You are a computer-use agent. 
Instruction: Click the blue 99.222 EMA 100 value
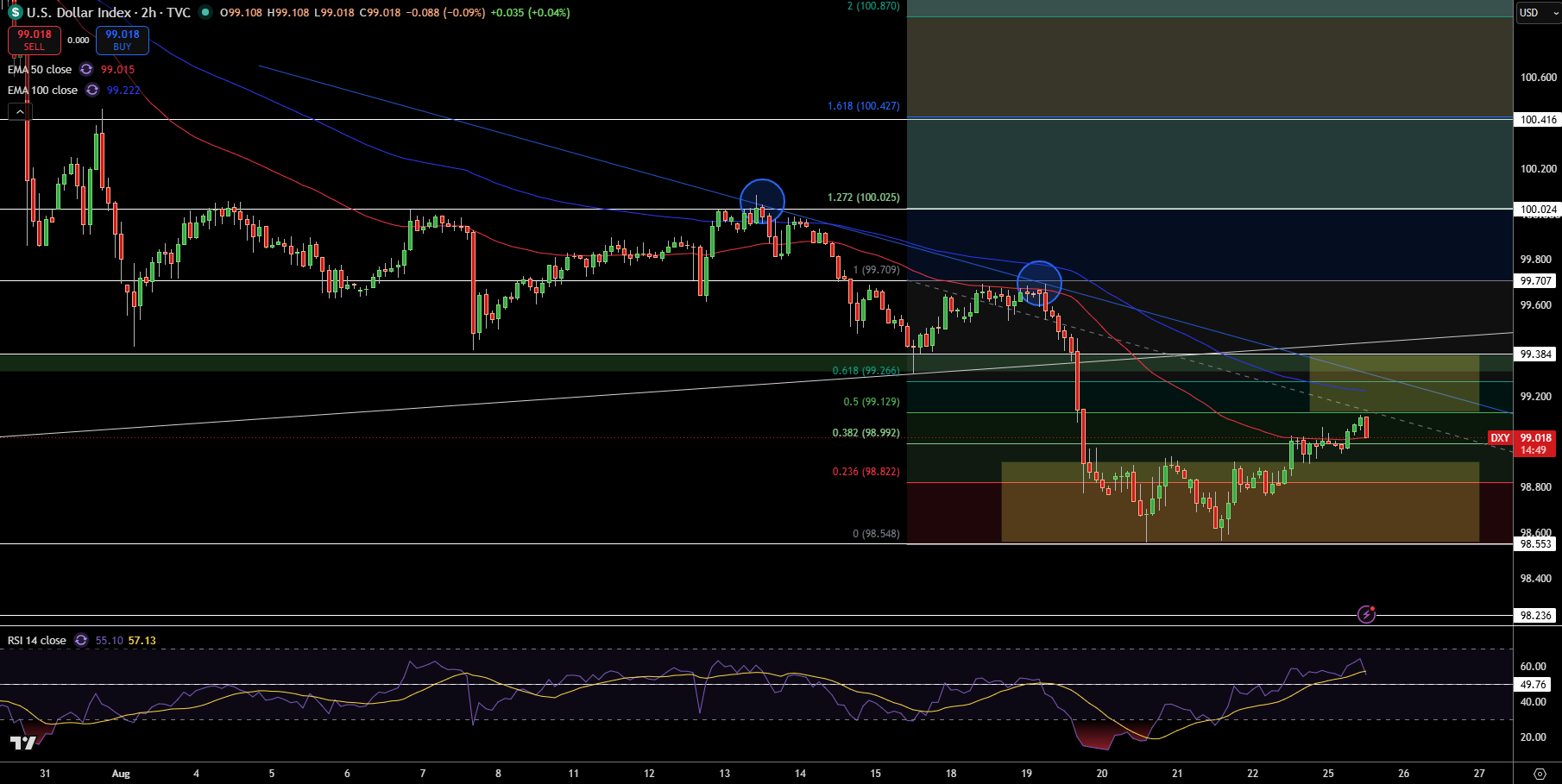point(123,90)
